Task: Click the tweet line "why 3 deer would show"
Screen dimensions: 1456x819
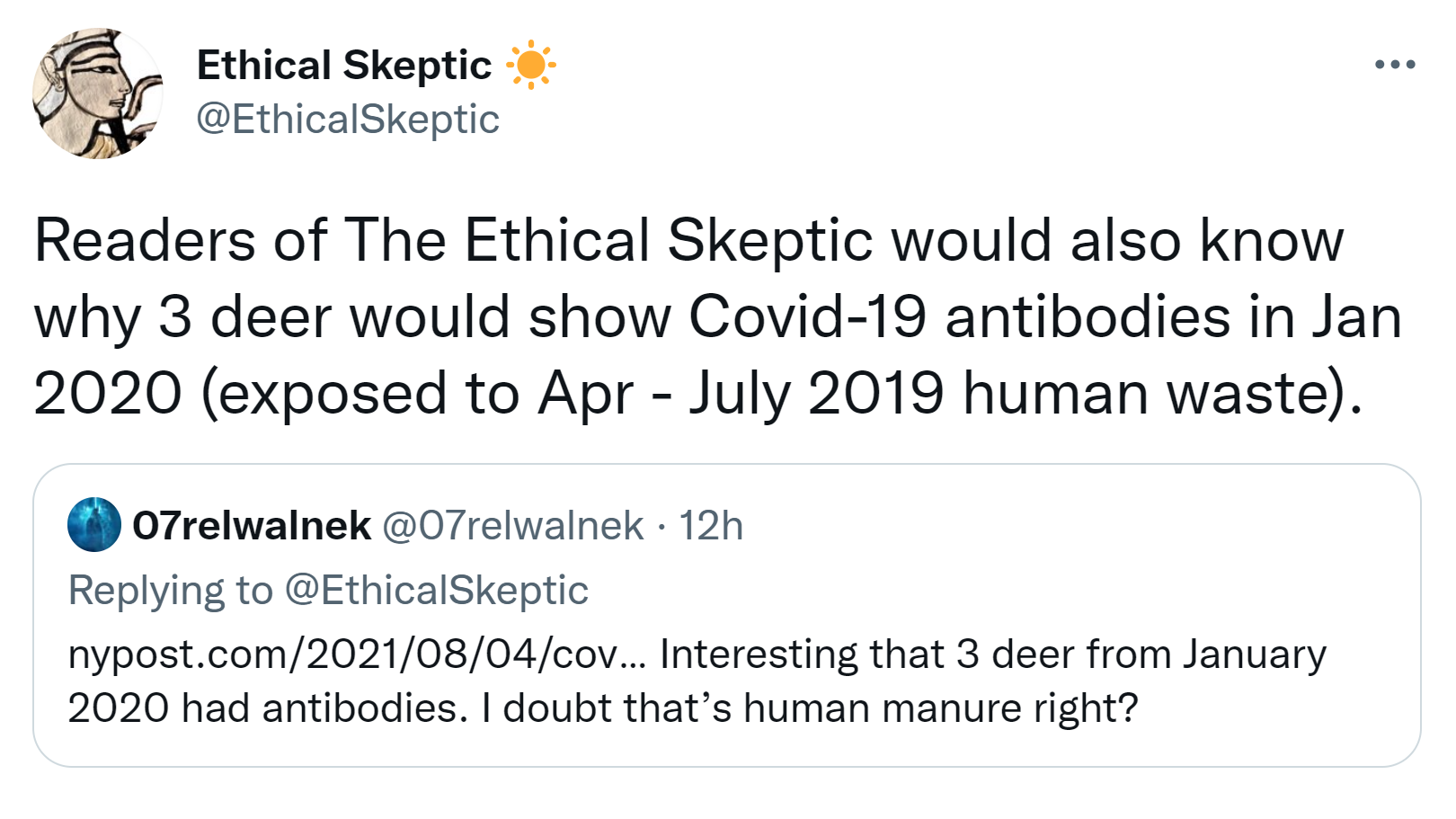Action: [716, 317]
